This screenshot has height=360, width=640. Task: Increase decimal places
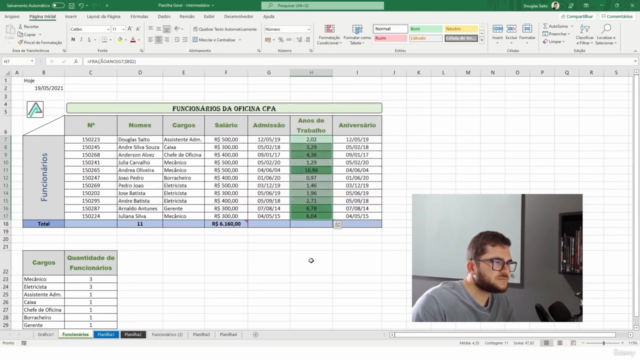tap(299, 40)
